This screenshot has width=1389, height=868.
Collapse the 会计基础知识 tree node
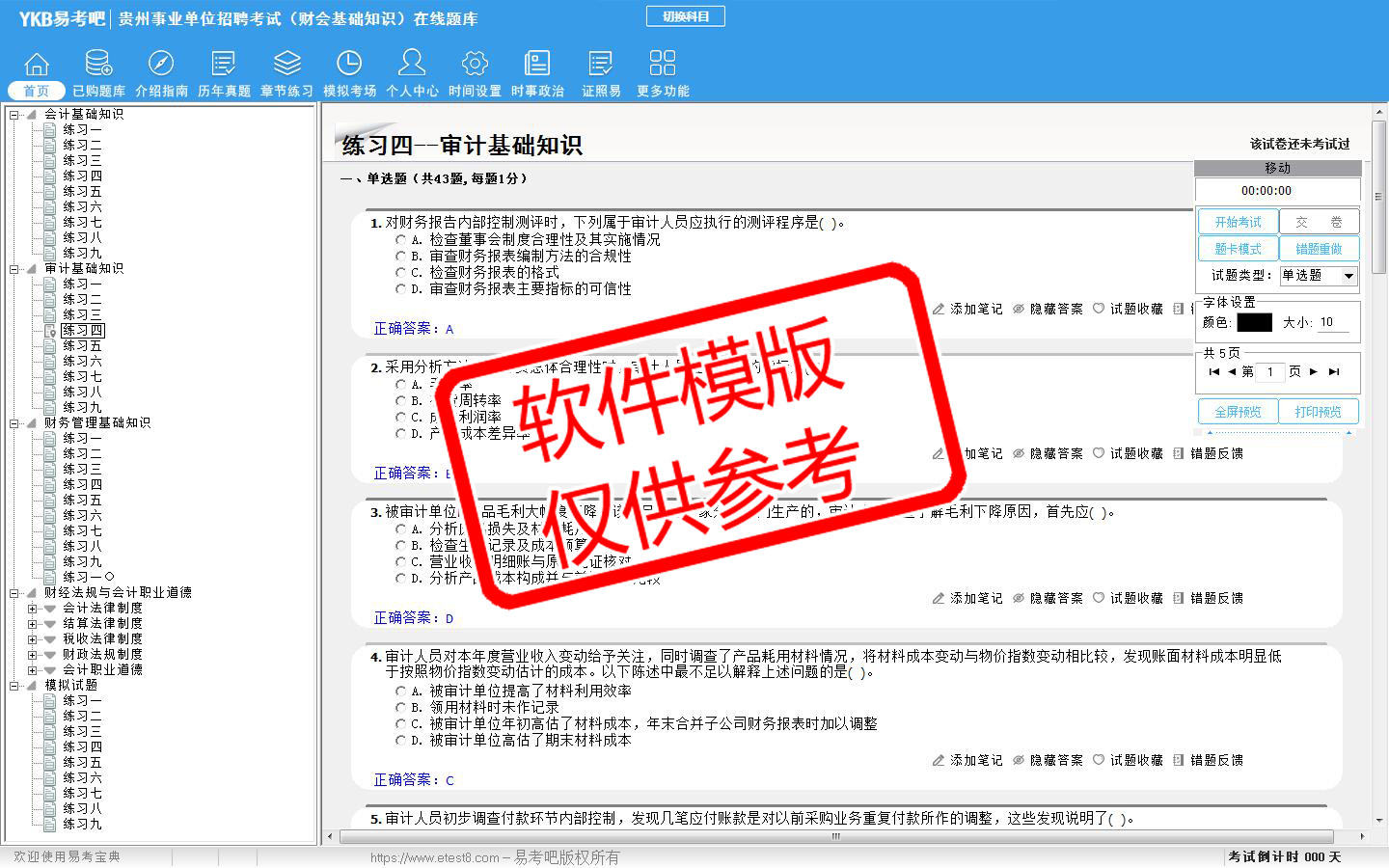14,115
